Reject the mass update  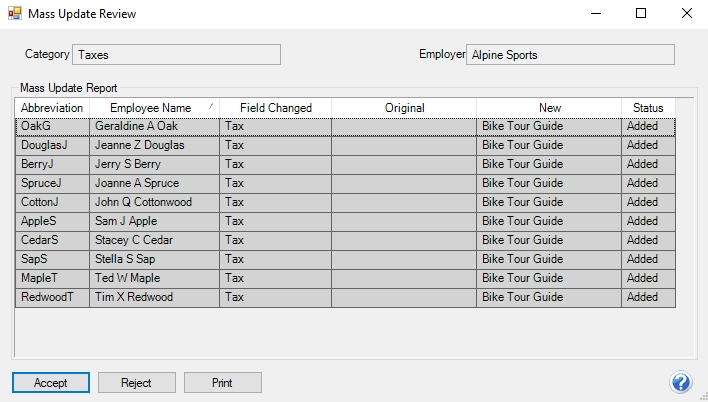(x=136, y=383)
